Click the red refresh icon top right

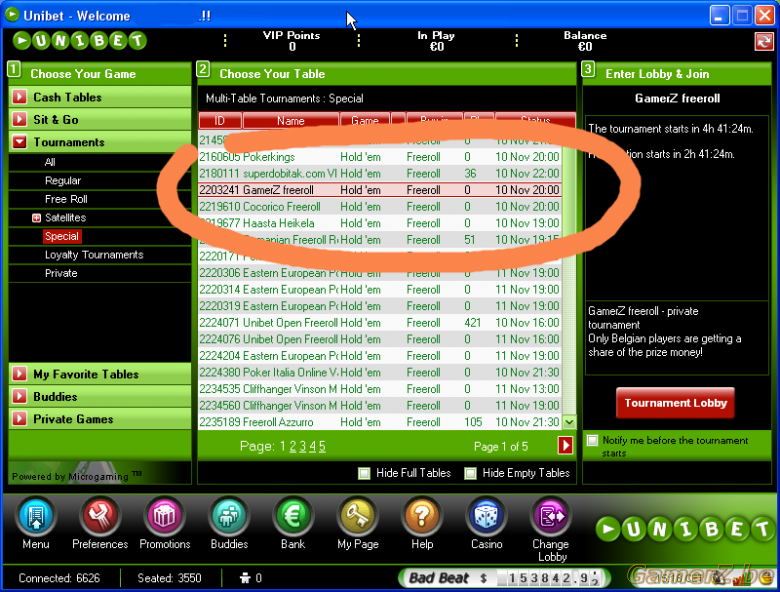click(764, 41)
